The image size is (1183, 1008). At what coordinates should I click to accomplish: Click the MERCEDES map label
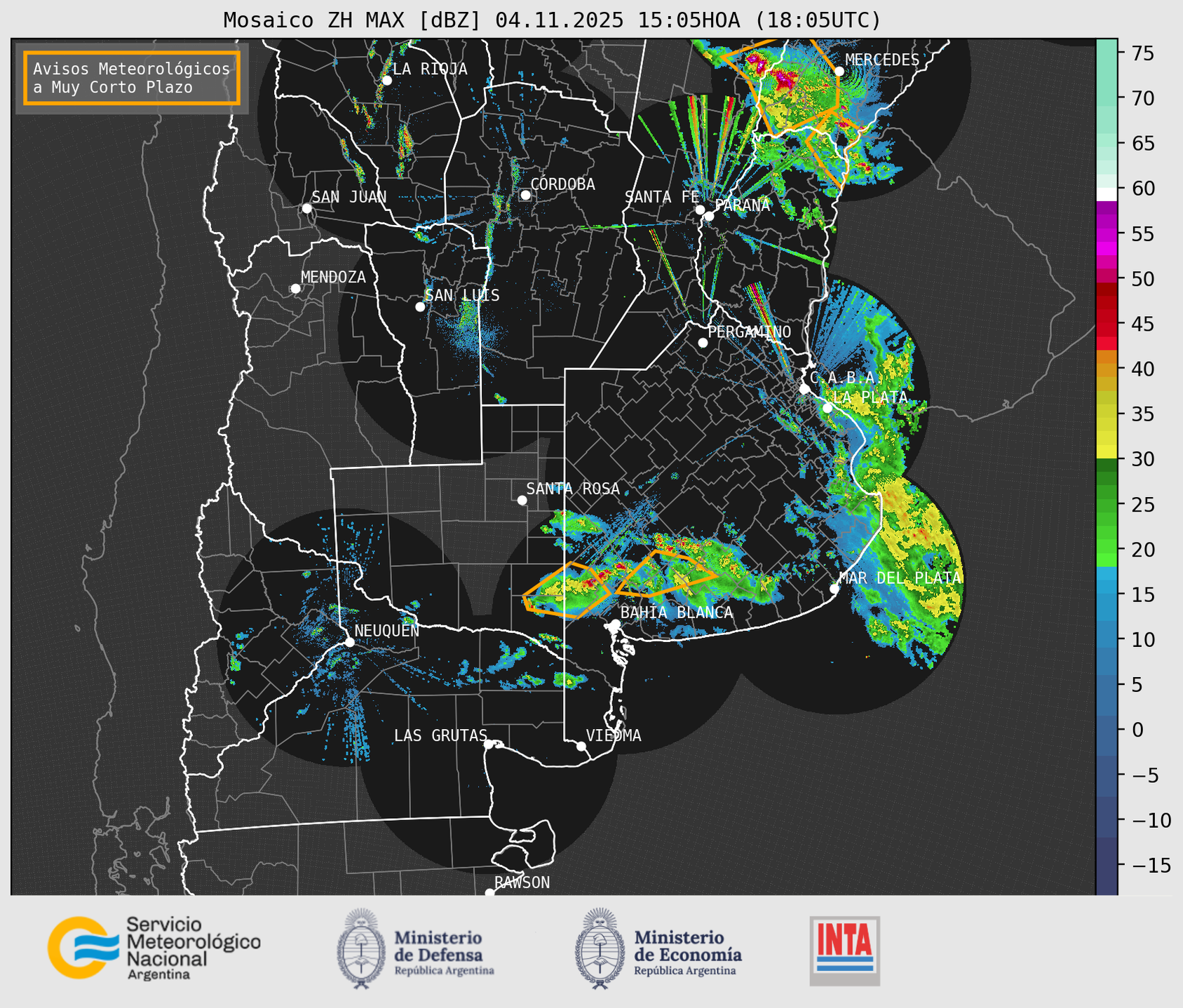pyautogui.click(x=882, y=60)
